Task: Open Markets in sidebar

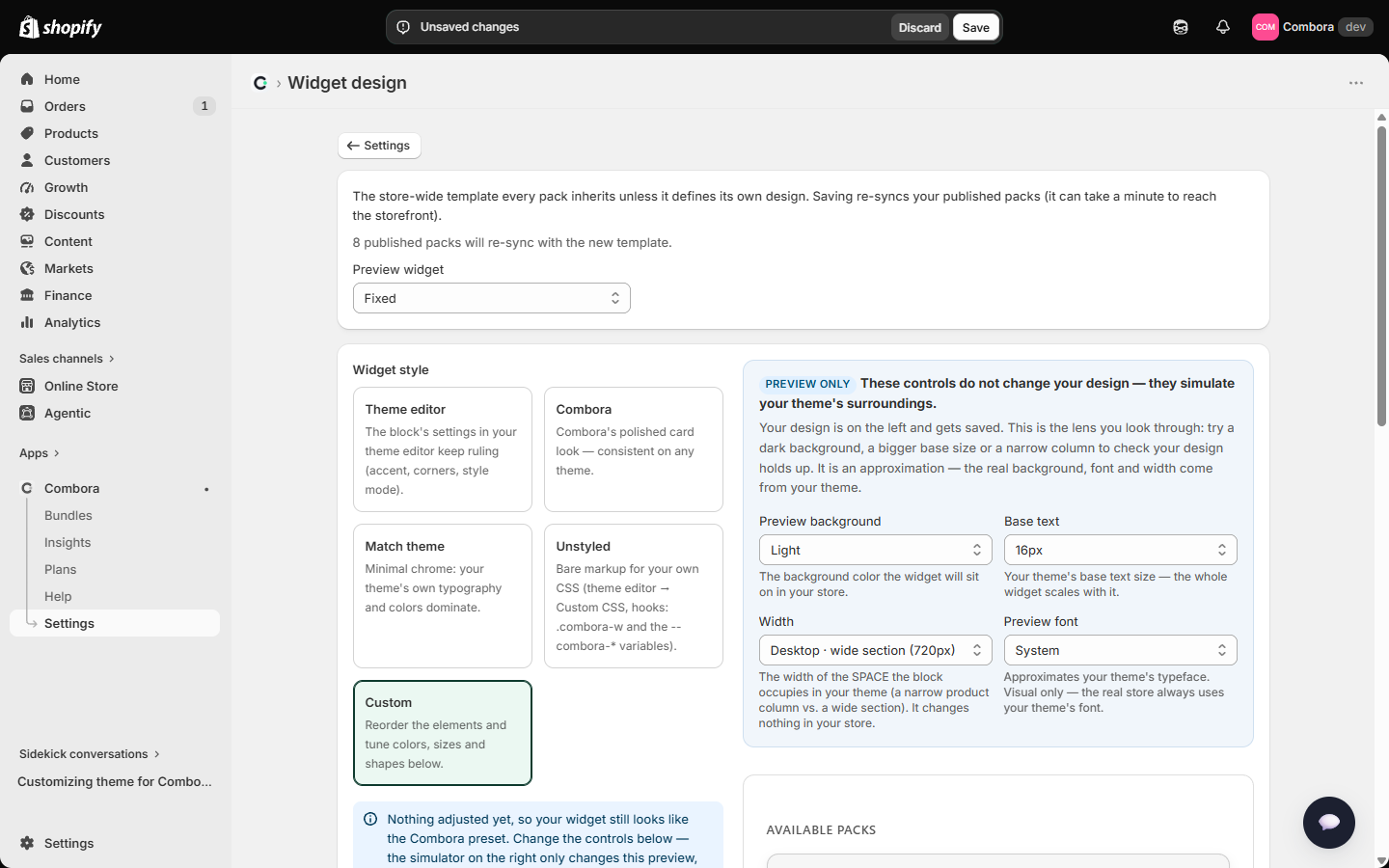Action: 68,268
